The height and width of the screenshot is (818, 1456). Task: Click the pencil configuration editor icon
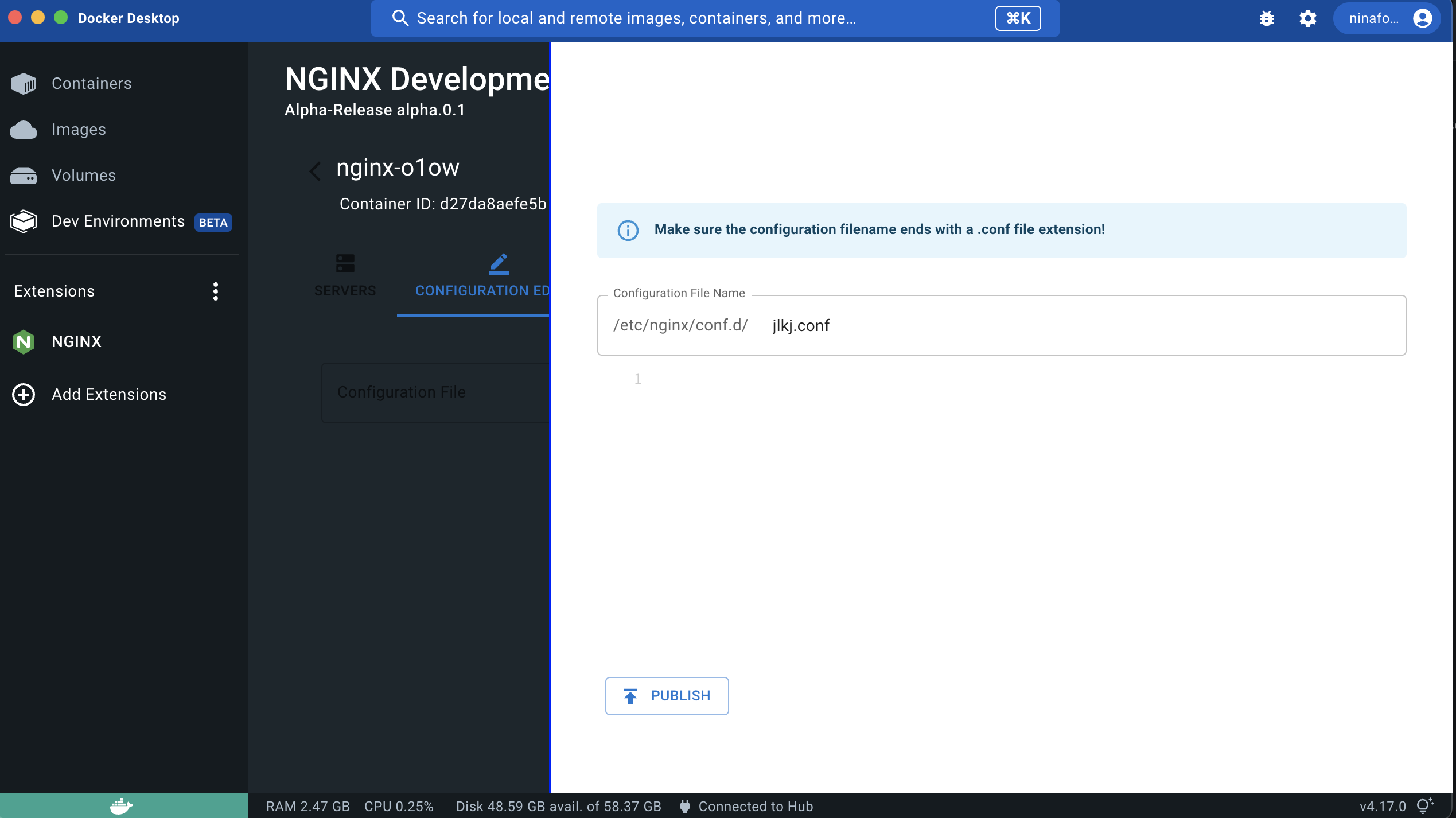499,264
